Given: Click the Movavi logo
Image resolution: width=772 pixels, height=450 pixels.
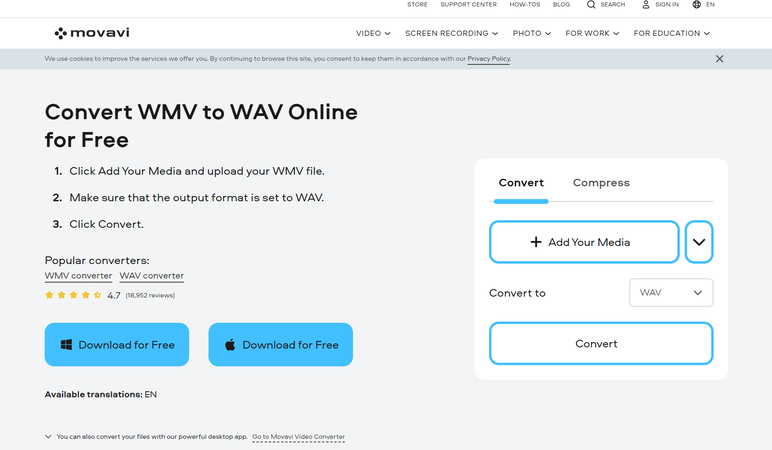Looking at the screenshot, I should (92, 33).
